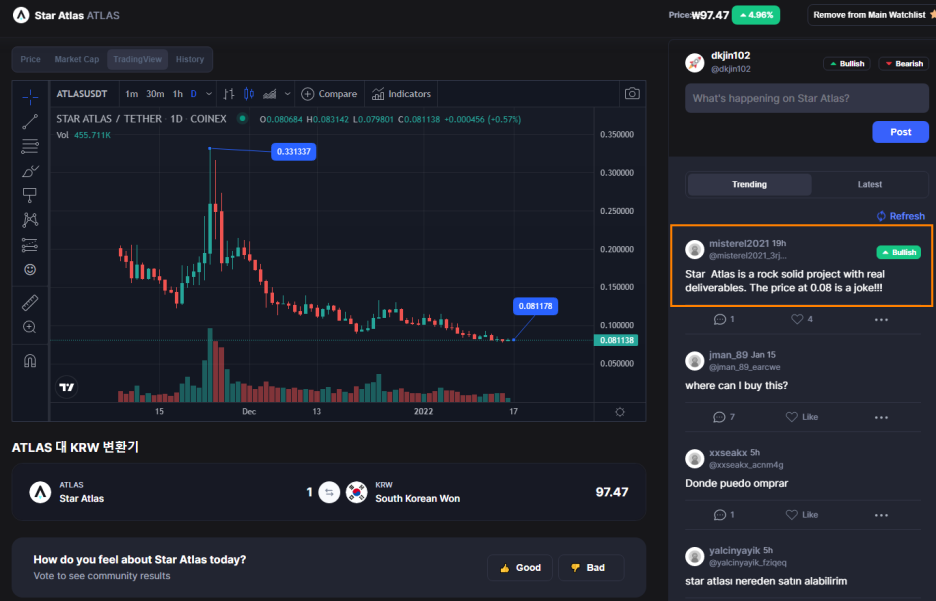936x601 pixels.
Task: Click the Post button
Action: [x=900, y=132]
